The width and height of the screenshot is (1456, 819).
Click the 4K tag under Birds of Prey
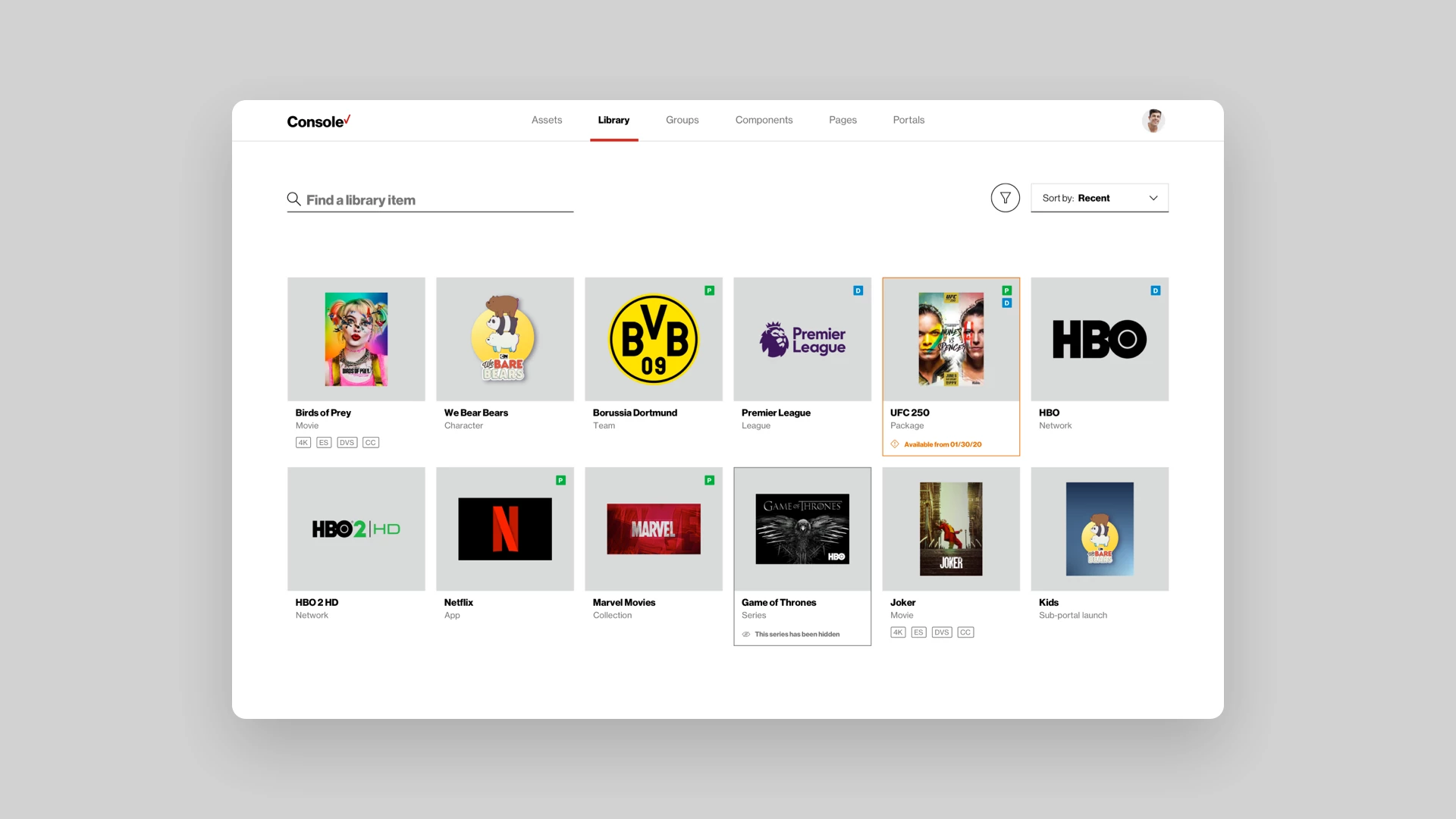(x=303, y=442)
